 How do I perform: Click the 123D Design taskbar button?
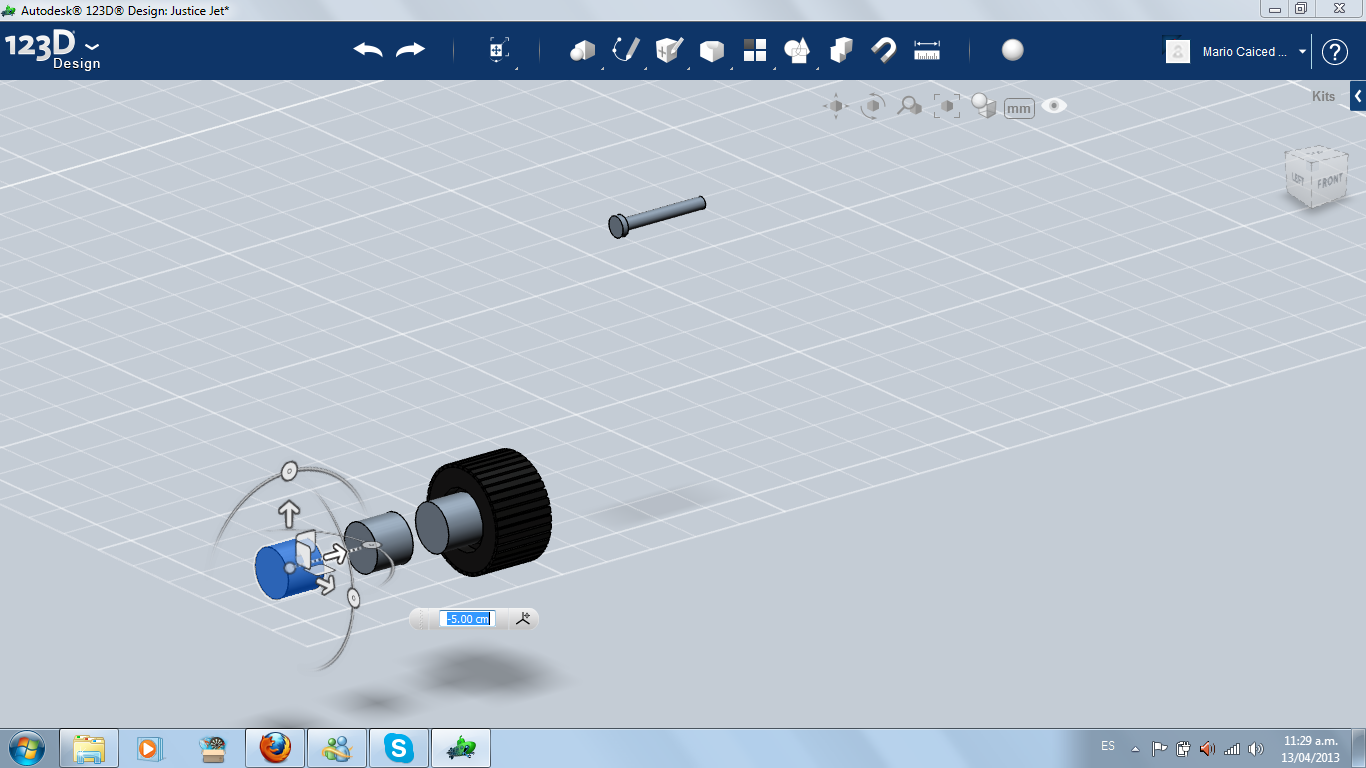coord(461,748)
